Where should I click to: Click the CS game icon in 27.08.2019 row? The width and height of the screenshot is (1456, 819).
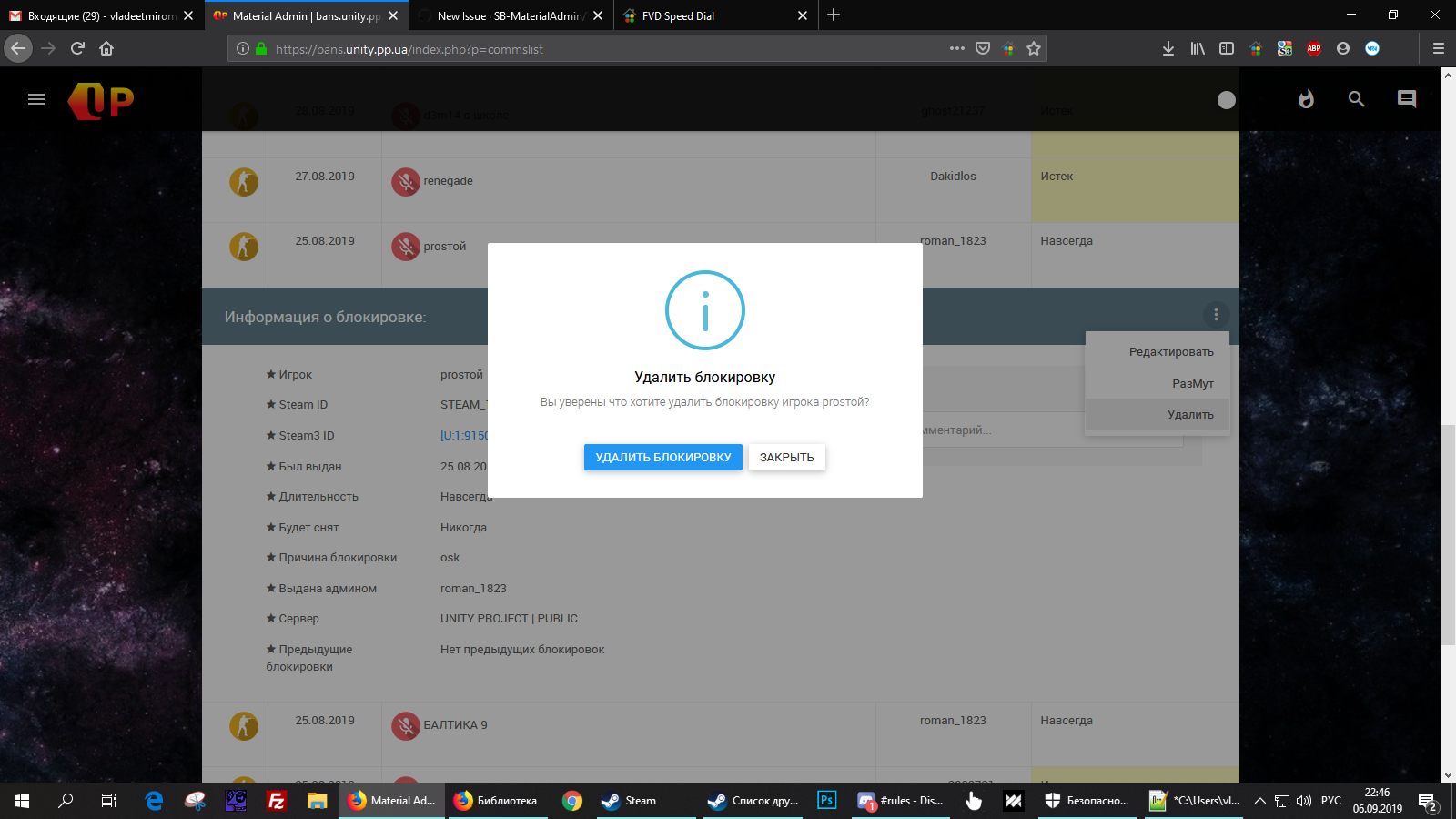[x=244, y=182]
